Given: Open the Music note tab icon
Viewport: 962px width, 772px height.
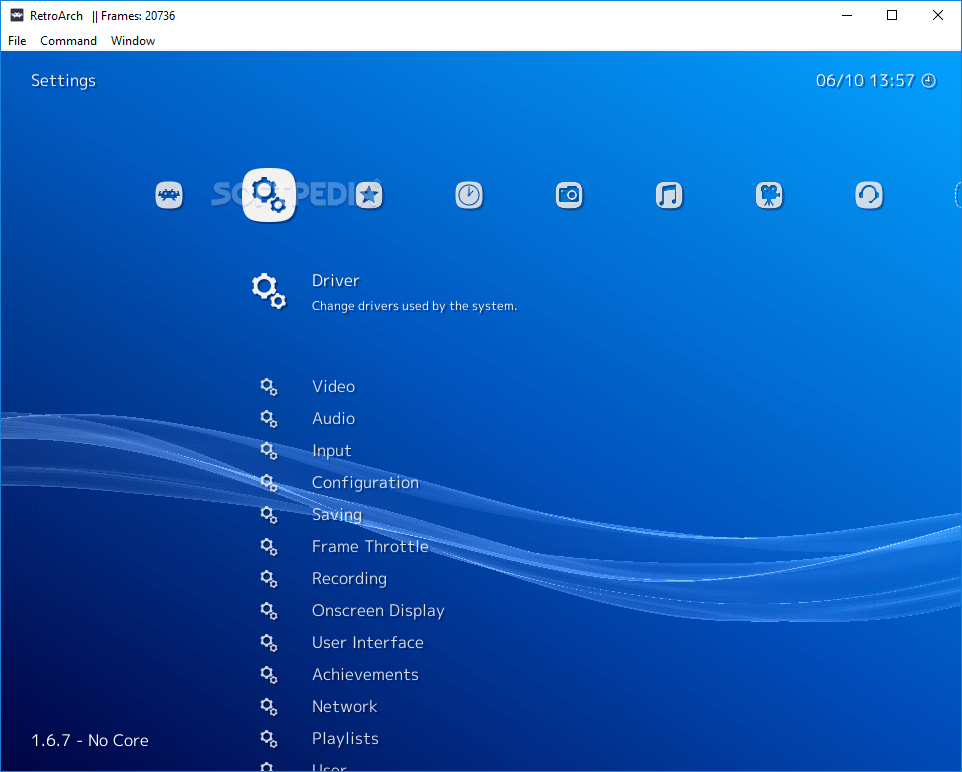Looking at the screenshot, I should [669, 195].
